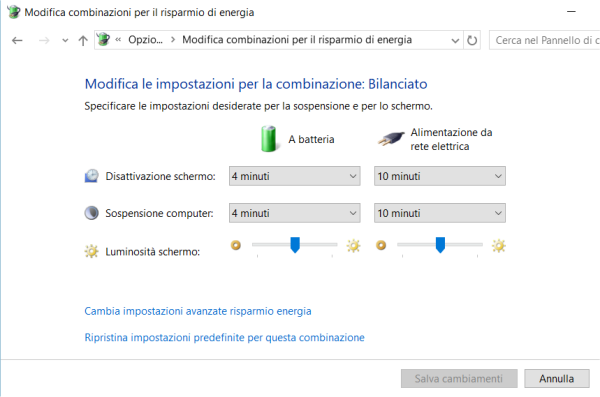Refresh the address bar view
The width and height of the screenshot is (600, 397).
472,40
